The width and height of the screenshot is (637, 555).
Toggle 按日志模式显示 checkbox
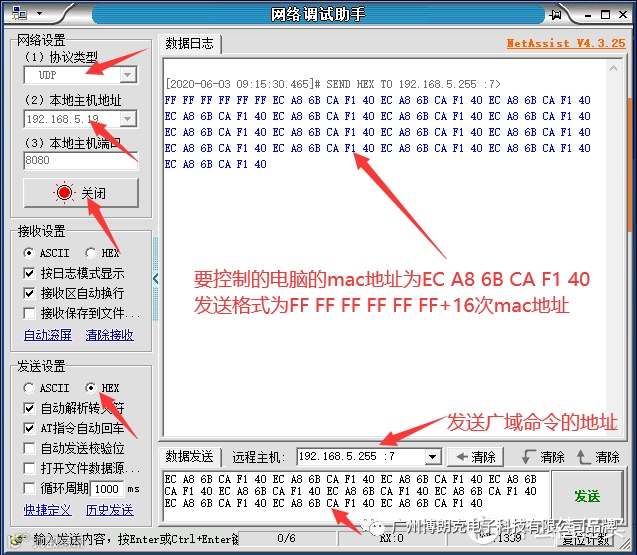pos(29,273)
